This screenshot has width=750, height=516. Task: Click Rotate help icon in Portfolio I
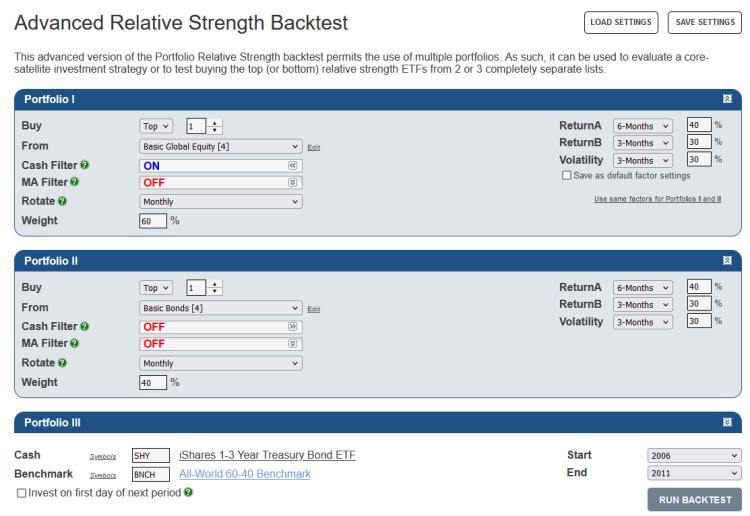coord(62,201)
